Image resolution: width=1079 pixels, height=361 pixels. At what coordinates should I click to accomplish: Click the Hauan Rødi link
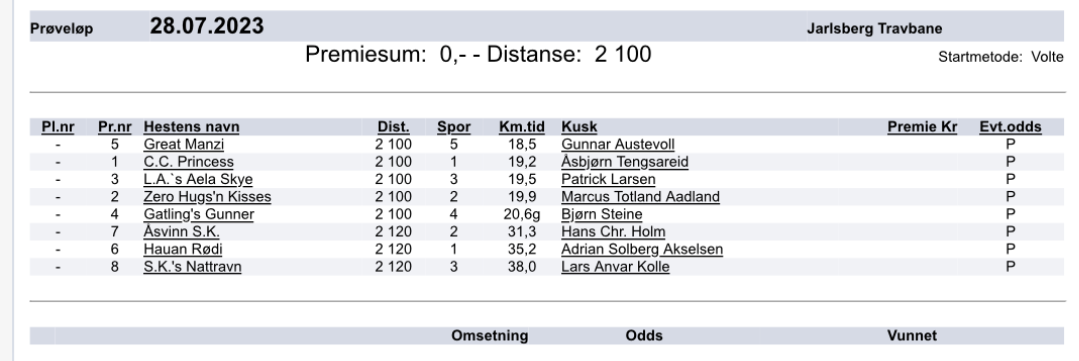tap(183, 249)
